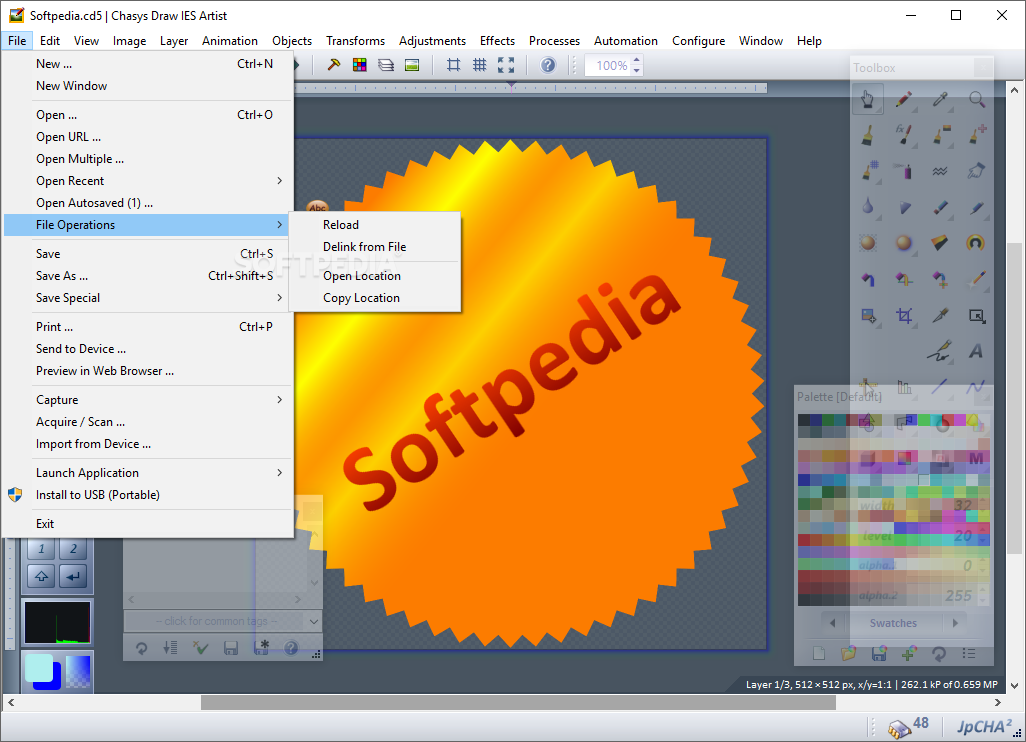This screenshot has height=742, width=1026.
Task: Click the horizontal scrollbar thumb
Action: (518, 702)
